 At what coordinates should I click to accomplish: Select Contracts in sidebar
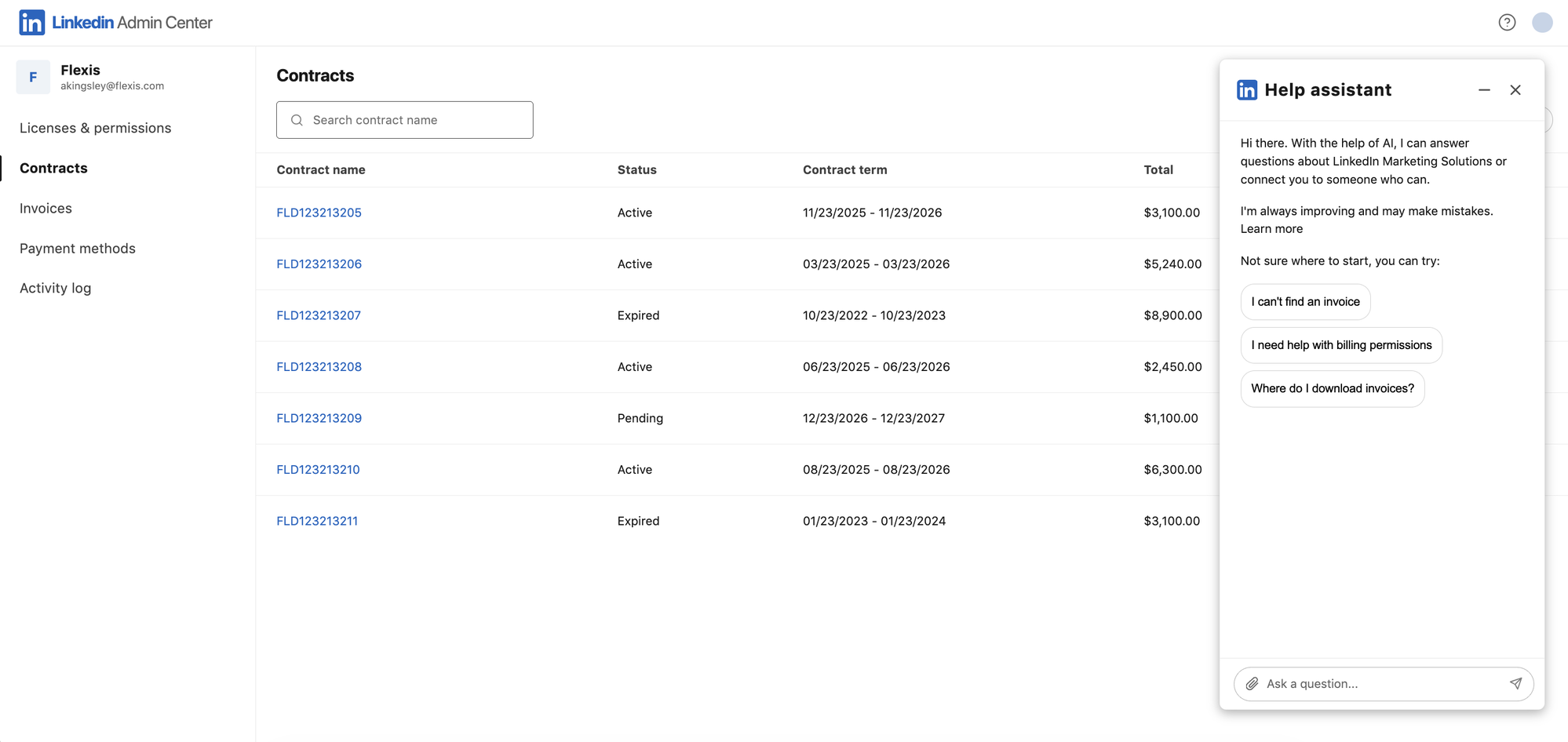[x=53, y=168]
